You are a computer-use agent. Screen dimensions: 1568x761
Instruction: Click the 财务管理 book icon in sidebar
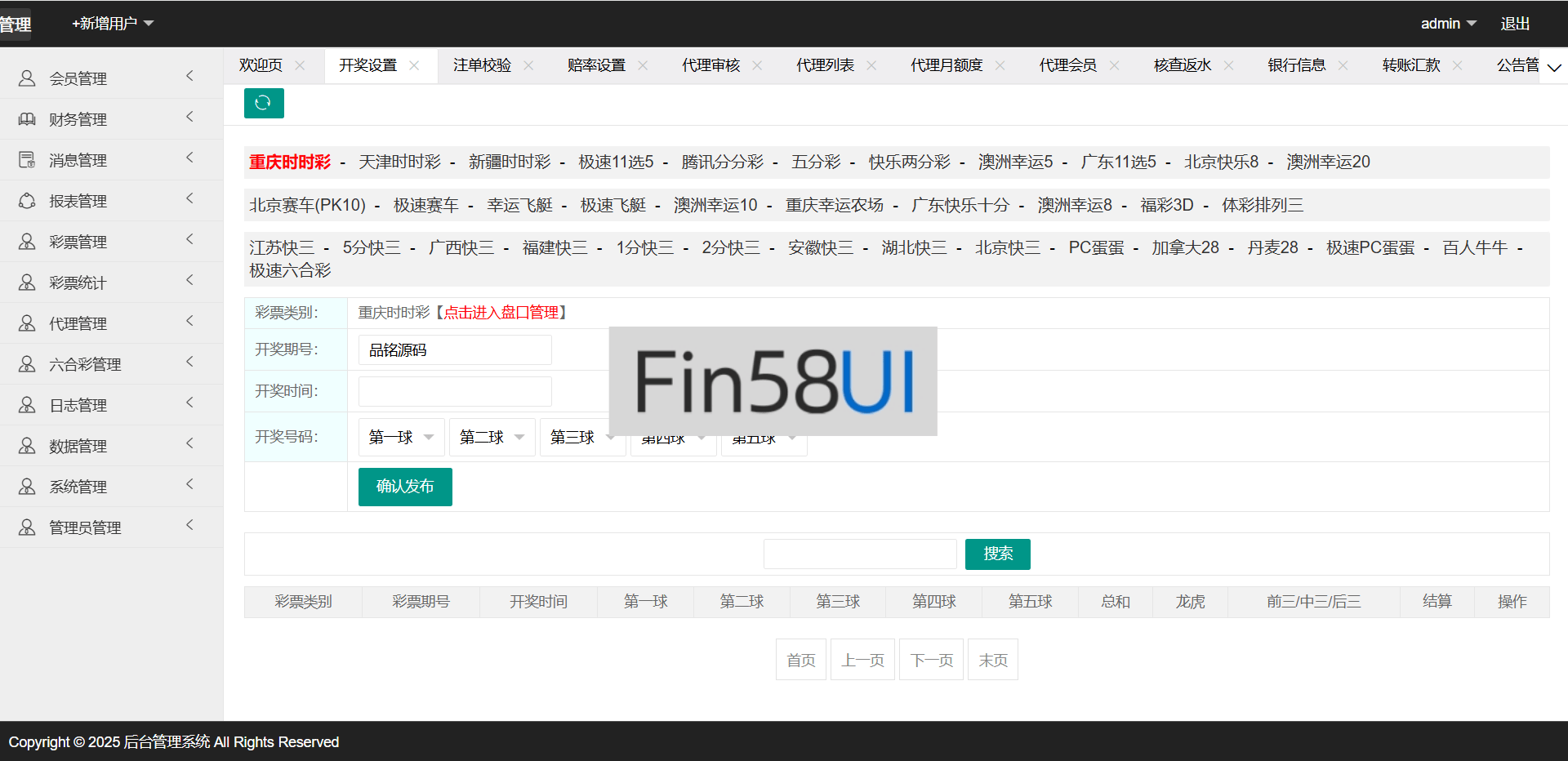pos(27,119)
